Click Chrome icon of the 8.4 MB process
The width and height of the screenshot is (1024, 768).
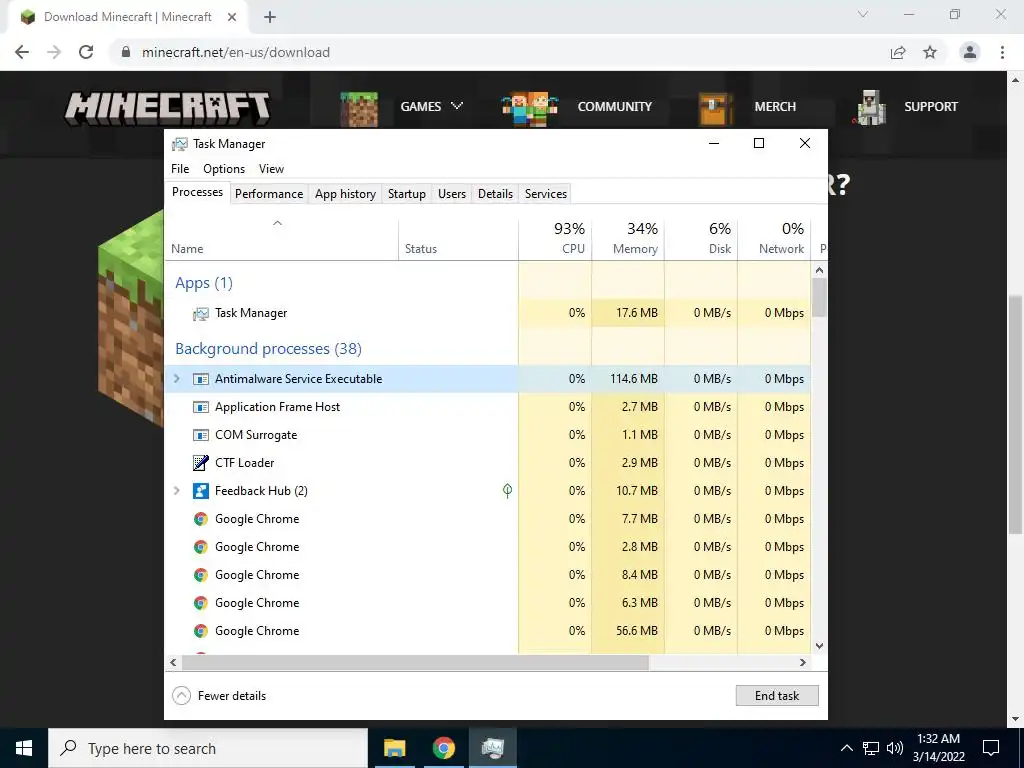pyautogui.click(x=200, y=575)
